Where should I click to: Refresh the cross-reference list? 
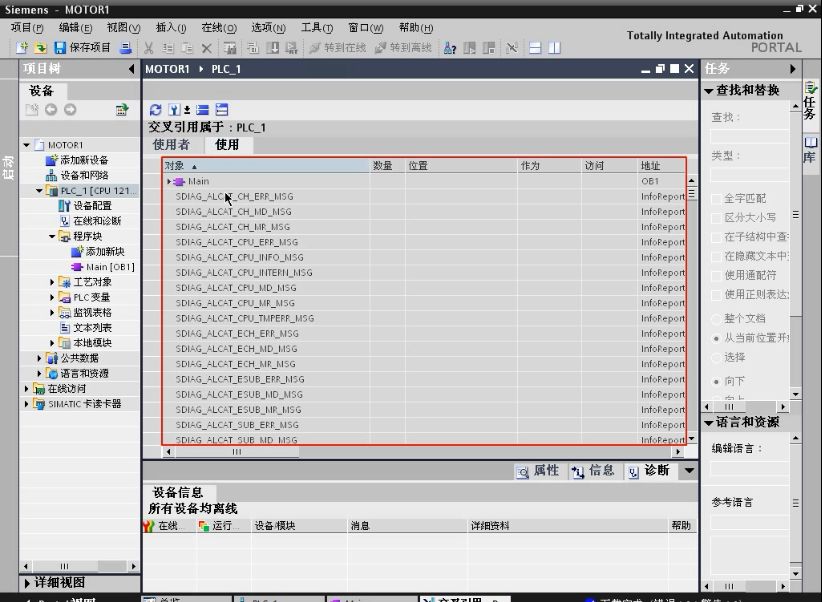(156, 110)
